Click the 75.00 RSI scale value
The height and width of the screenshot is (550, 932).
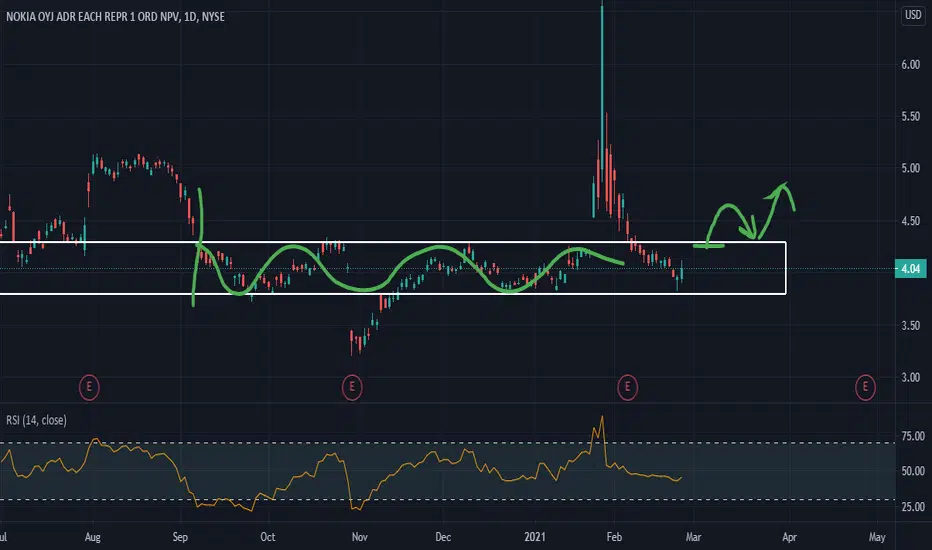tap(913, 436)
